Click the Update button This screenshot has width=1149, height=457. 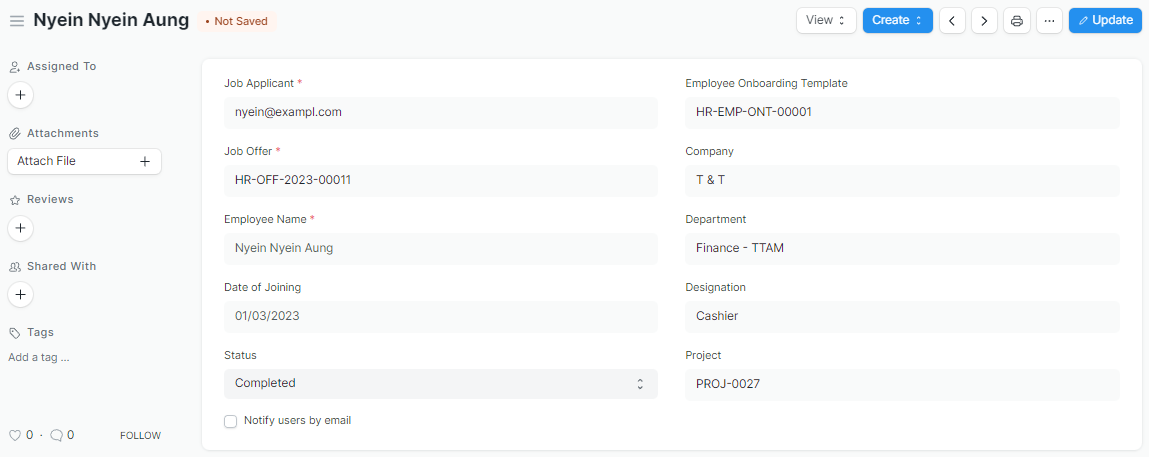tap(1105, 21)
